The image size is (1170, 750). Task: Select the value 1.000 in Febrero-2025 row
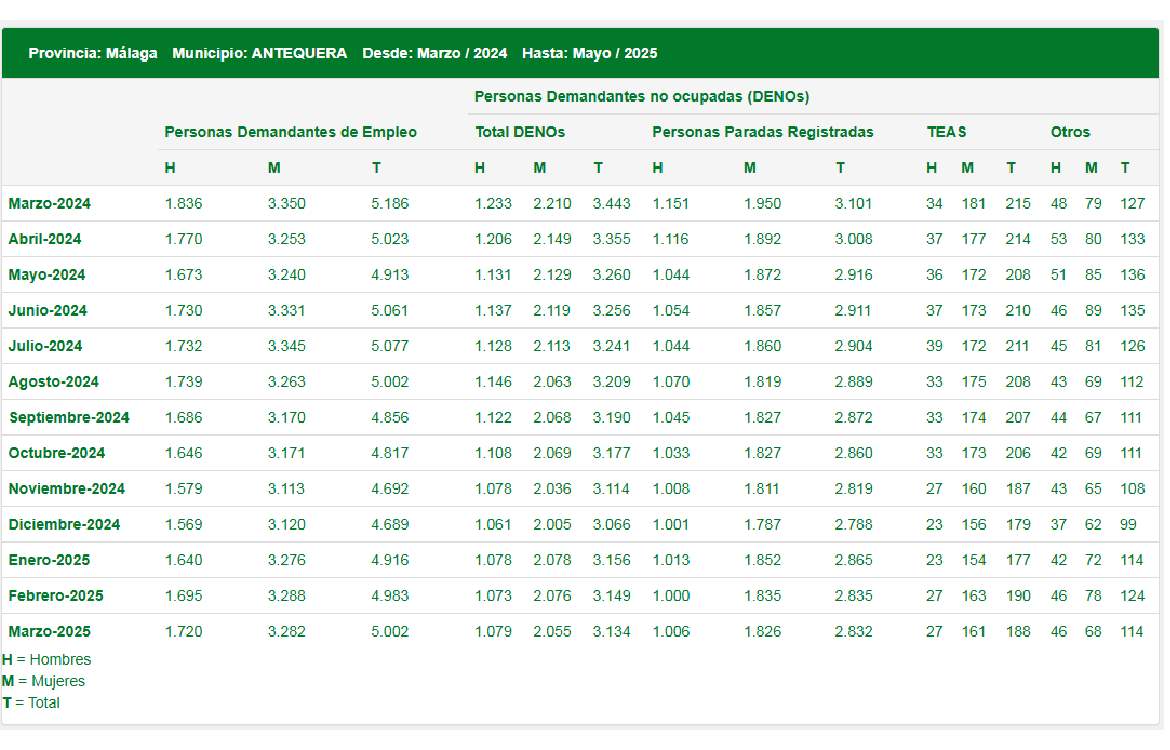[671, 596]
